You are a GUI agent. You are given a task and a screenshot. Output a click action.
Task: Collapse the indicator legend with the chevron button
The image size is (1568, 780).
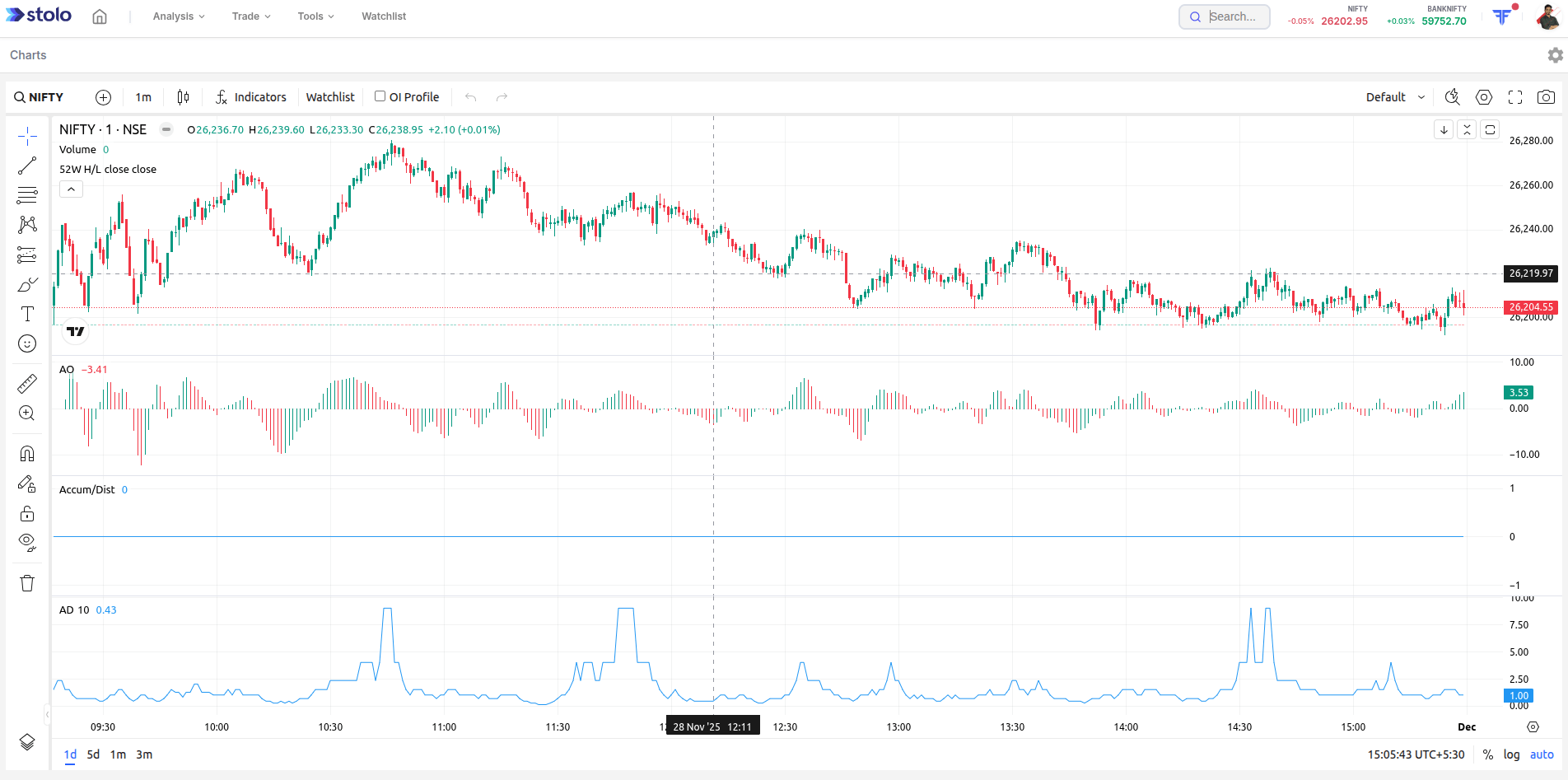coord(71,189)
